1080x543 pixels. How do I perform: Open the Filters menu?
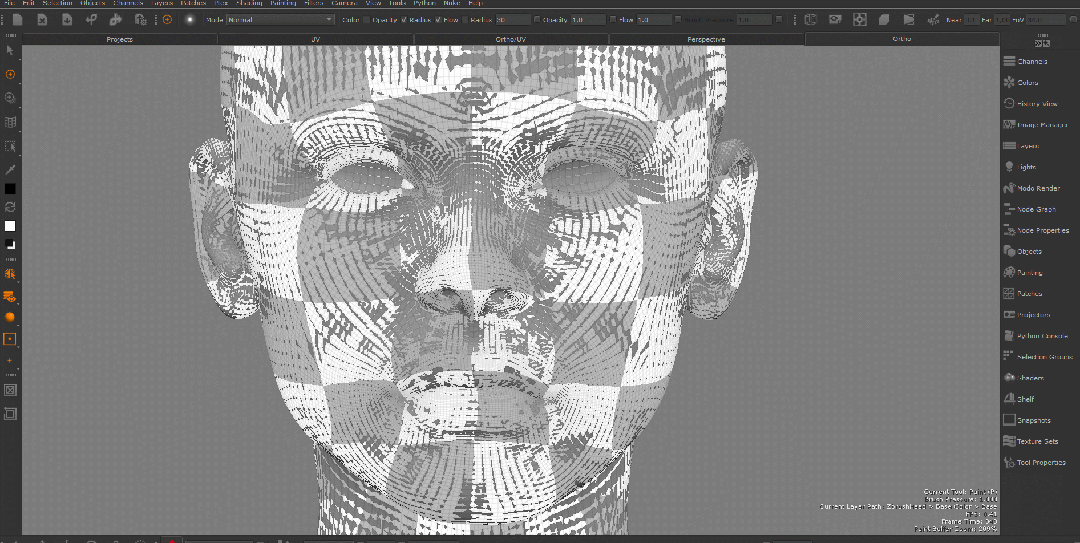pos(313,3)
